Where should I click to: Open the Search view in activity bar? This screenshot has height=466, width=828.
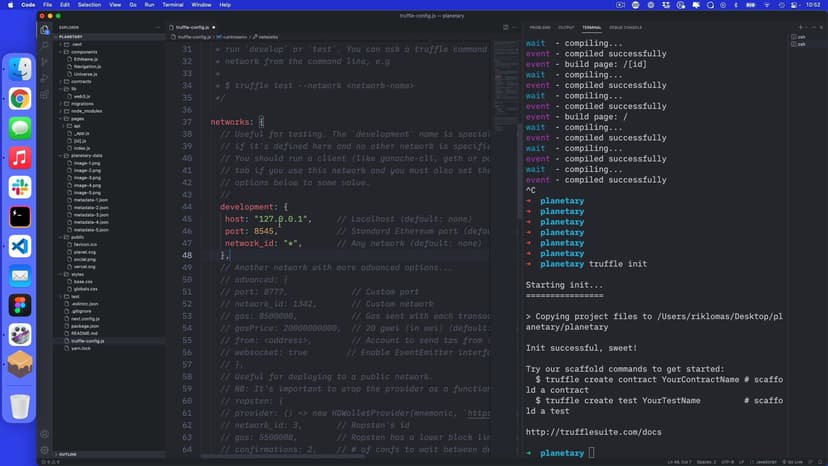tap(45, 46)
